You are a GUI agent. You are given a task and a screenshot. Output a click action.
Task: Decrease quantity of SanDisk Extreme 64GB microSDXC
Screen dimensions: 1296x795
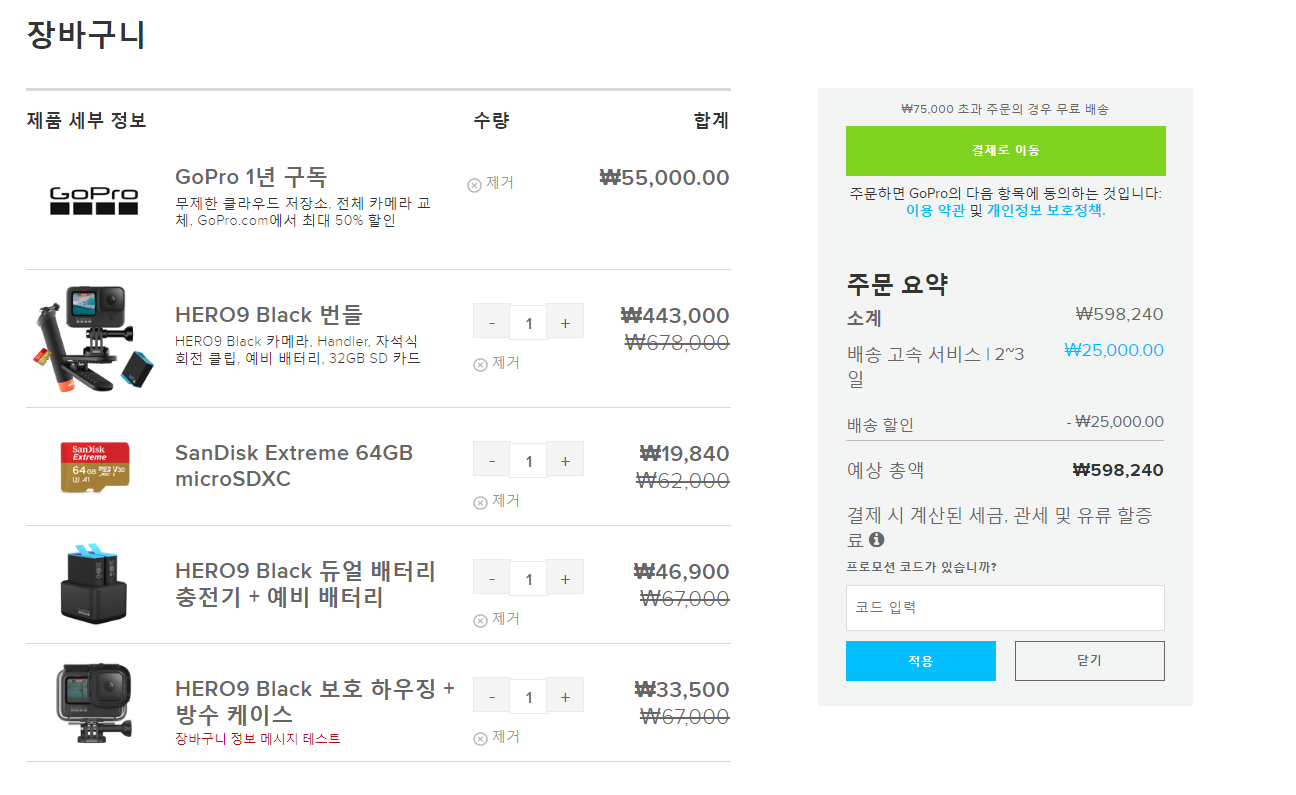click(x=491, y=461)
